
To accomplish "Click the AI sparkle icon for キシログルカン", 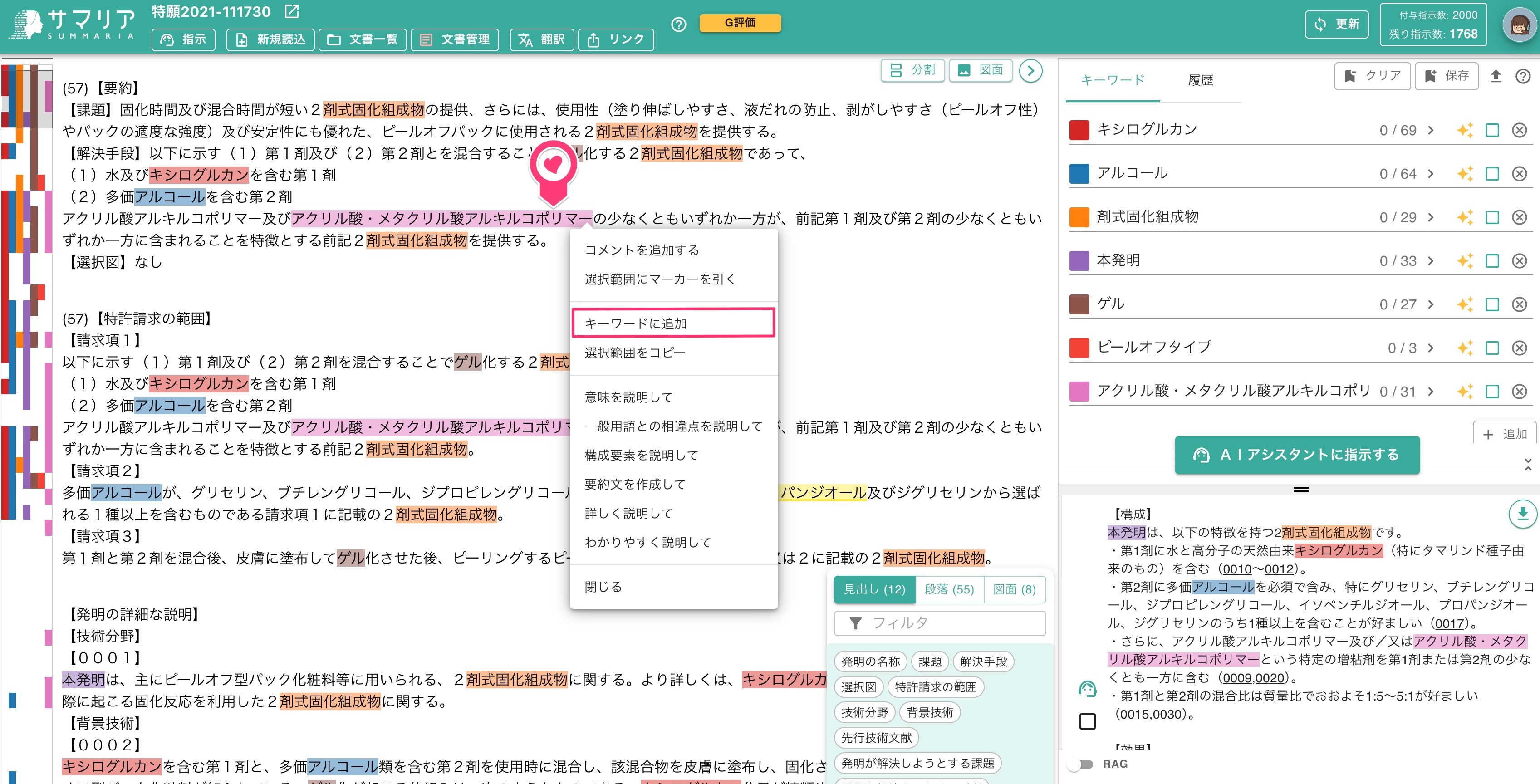I will coord(1465,130).
